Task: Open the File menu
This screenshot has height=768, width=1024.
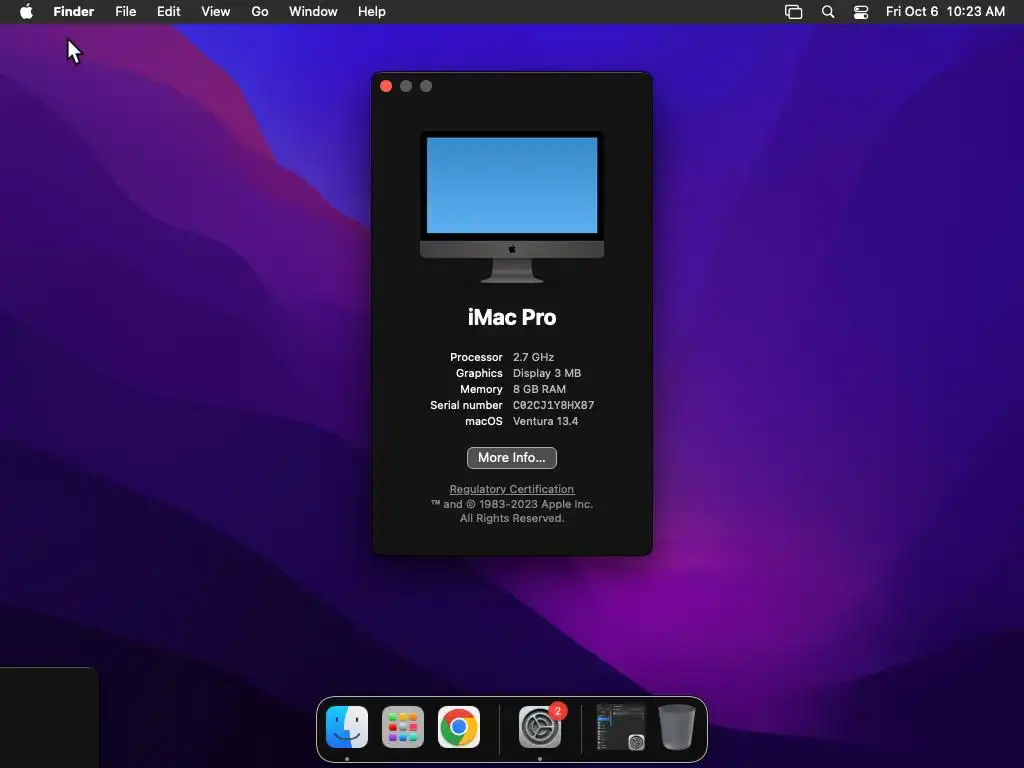Action: 125,12
